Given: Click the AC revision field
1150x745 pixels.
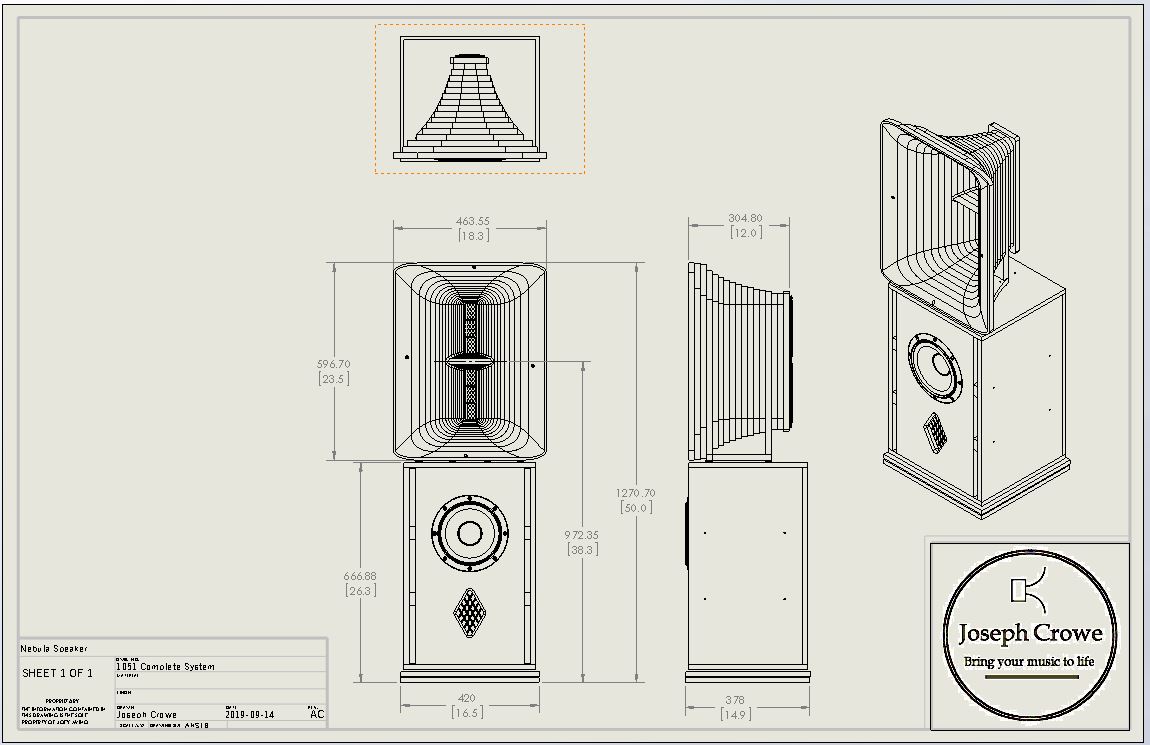Looking at the screenshot, I should point(317,713).
